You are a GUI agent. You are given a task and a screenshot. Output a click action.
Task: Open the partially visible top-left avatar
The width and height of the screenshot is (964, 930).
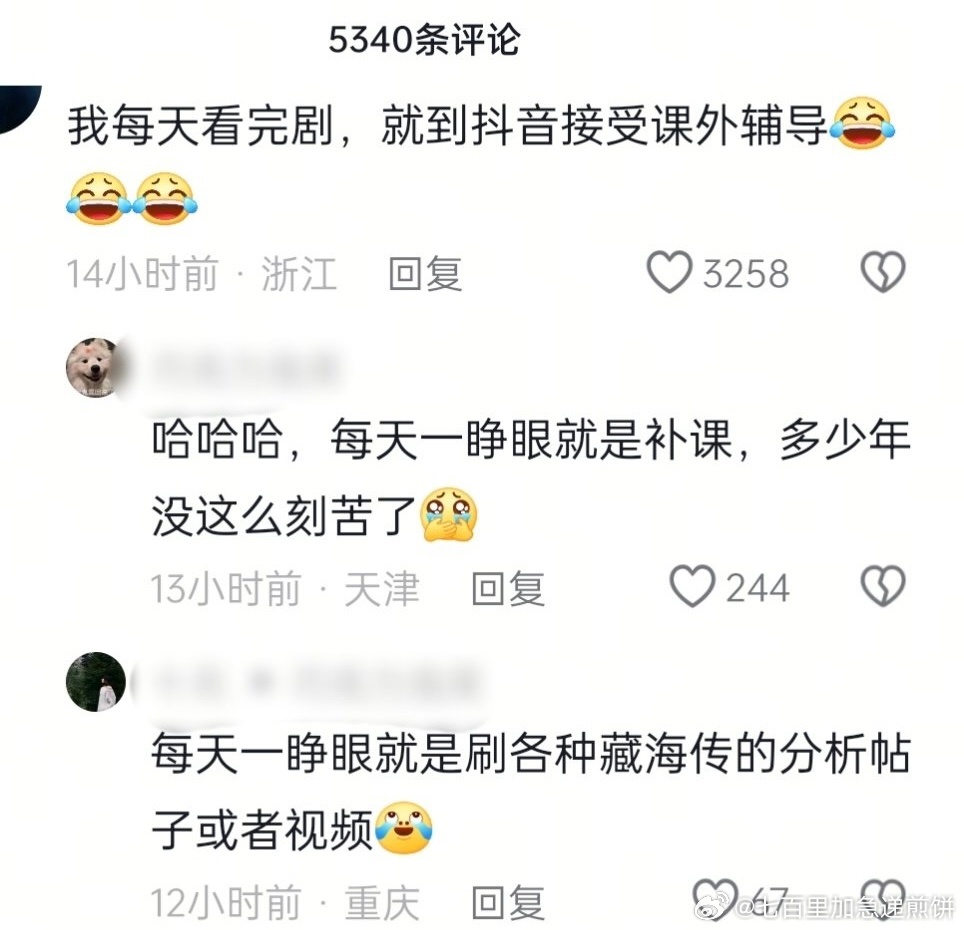(x=20, y=108)
